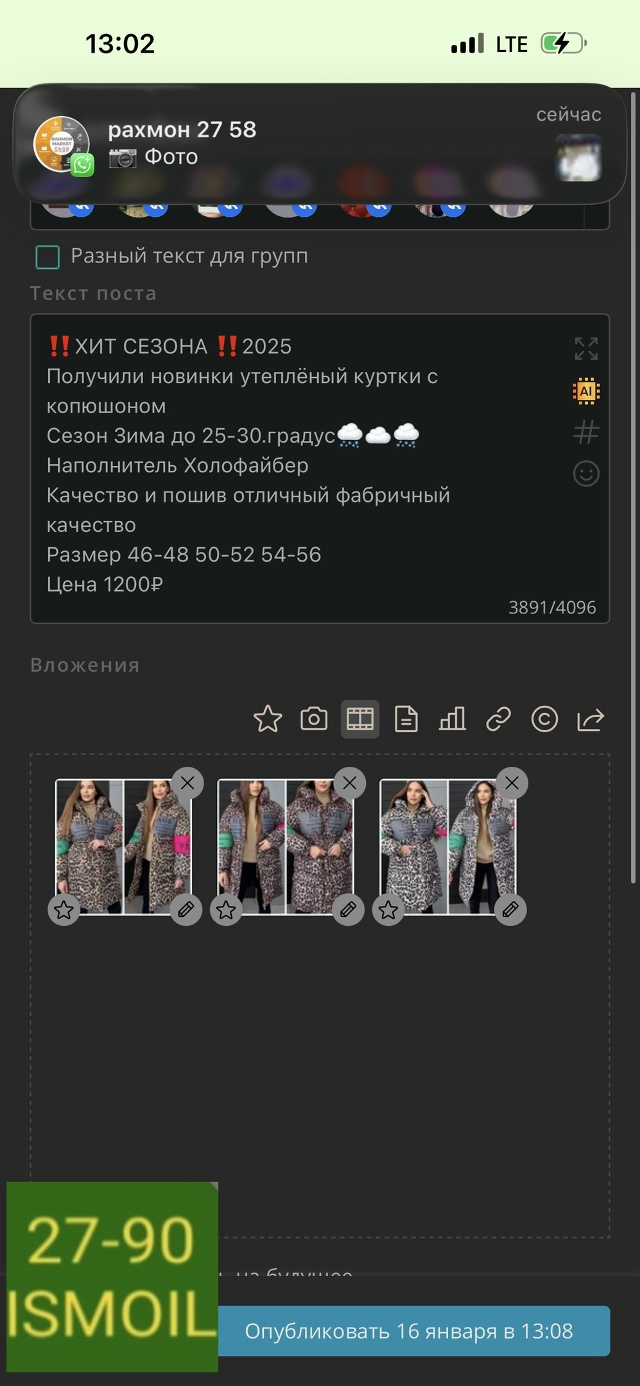
Task: Open the WhatsApp notification from рахмон 27 58
Action: pyautogui.click(x=320, y=144)
